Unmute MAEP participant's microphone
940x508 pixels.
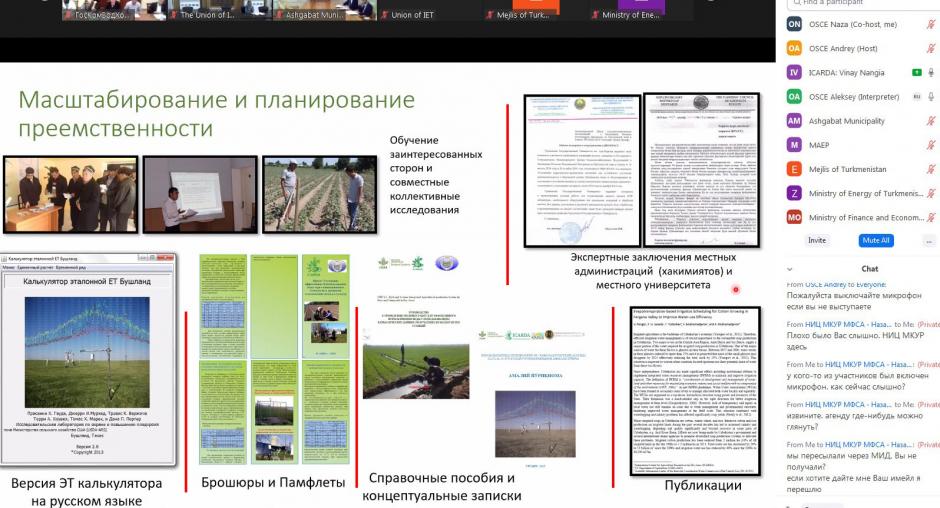[930, 145]
